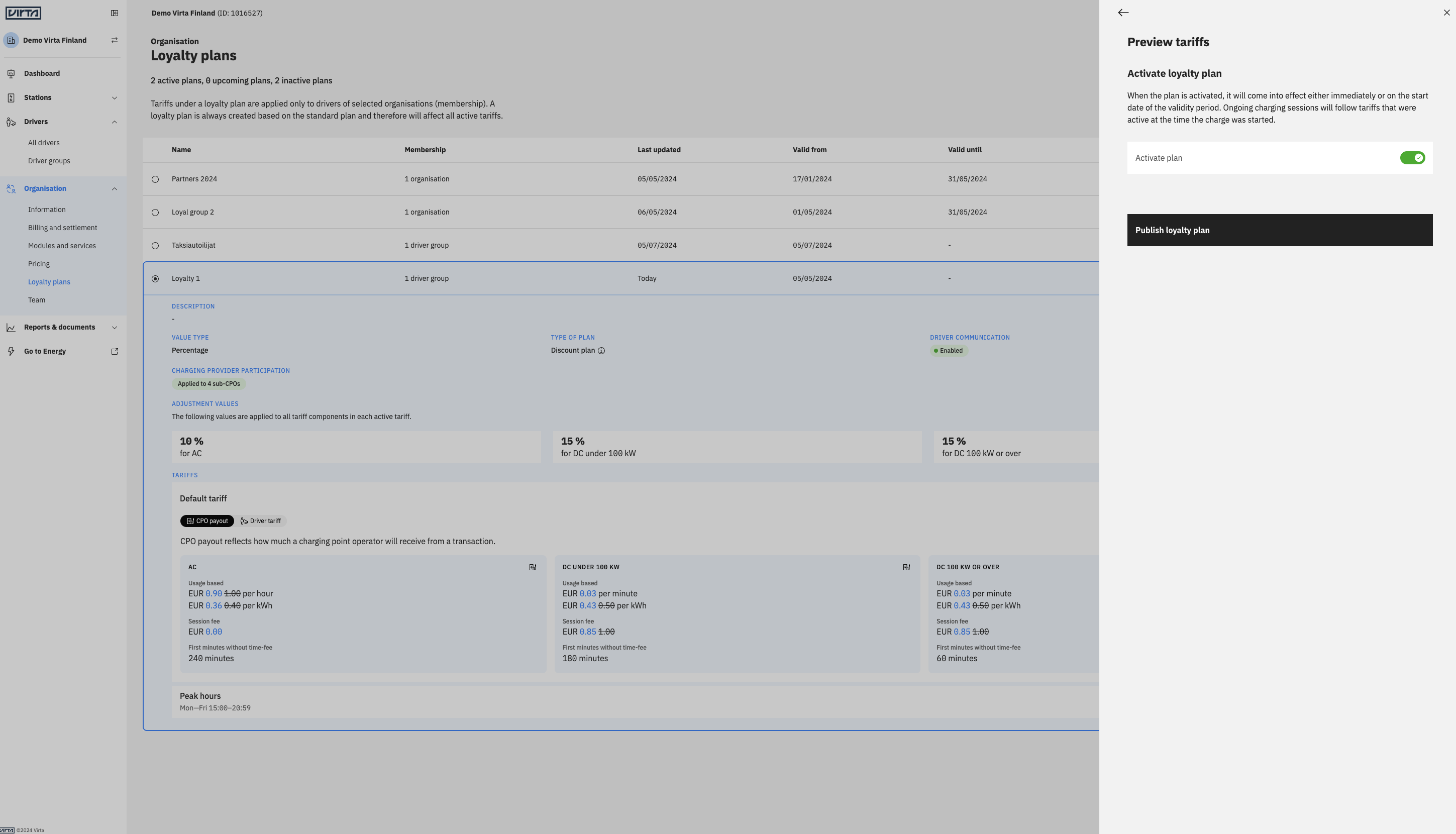Switch organisation using the swap arrows icon
1456x834 pixels.
(115, 40)
